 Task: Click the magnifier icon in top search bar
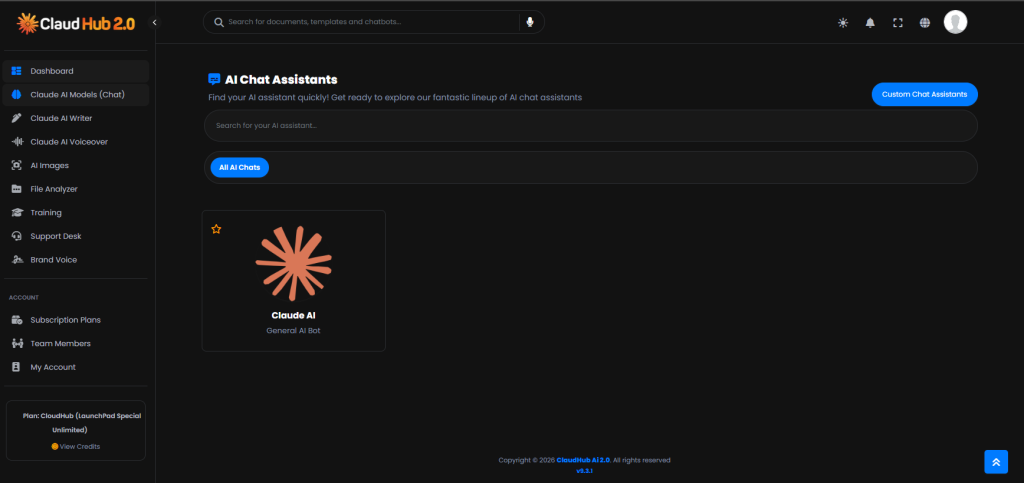point(219,22)
